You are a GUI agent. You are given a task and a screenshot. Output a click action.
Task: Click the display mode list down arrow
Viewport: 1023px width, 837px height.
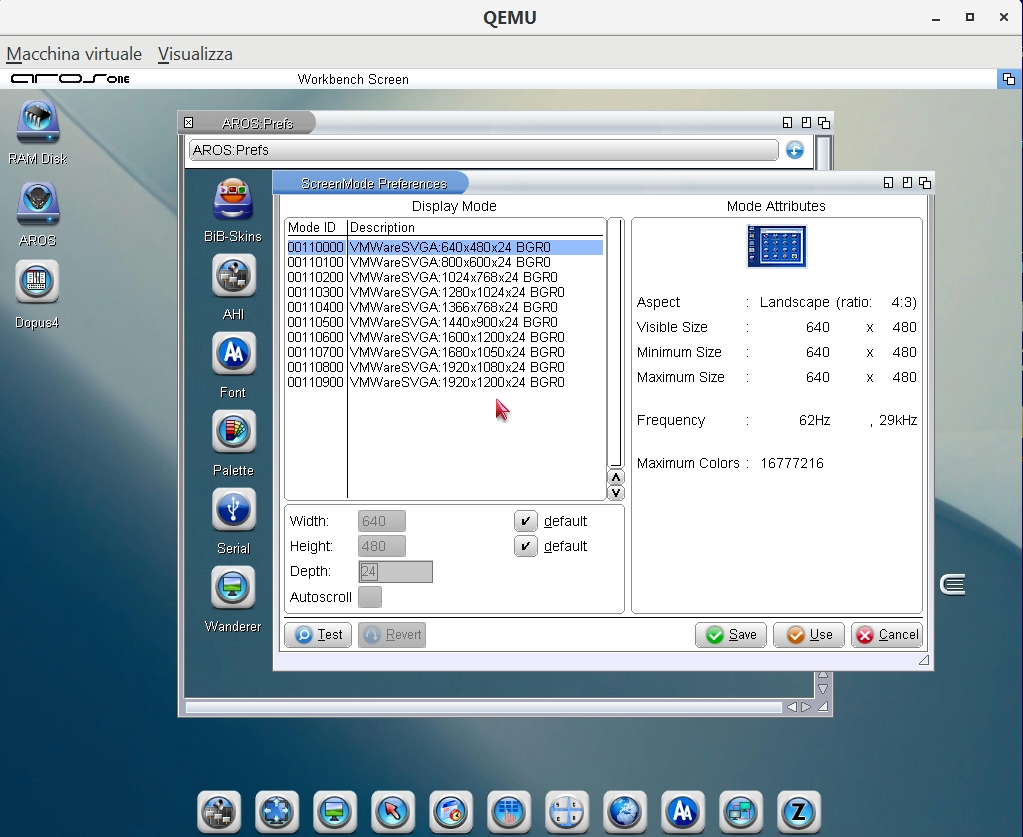pyautogui.click(x=615, y=493)
